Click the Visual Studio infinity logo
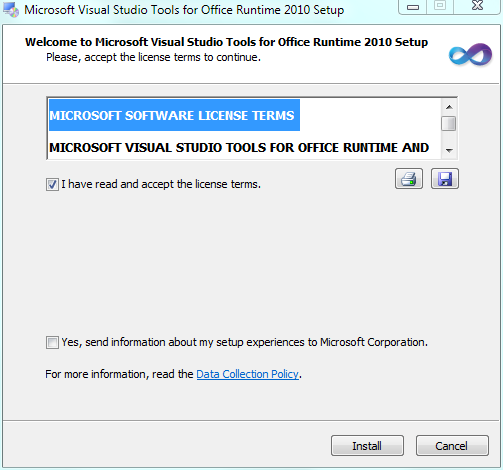 tap(470, 55)
